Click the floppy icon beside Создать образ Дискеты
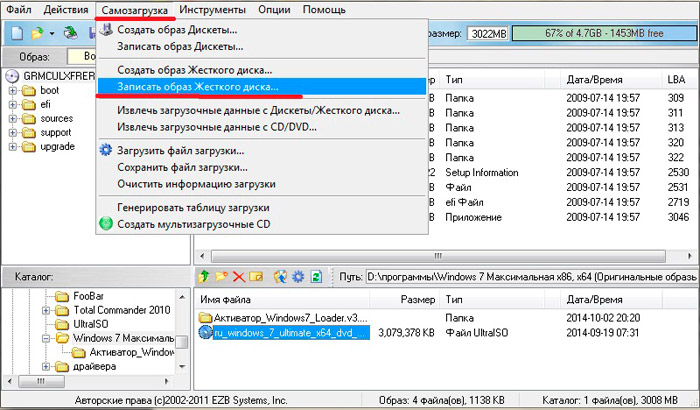Image resolution: width=700 pixels, height=410 pixels. 106,30
